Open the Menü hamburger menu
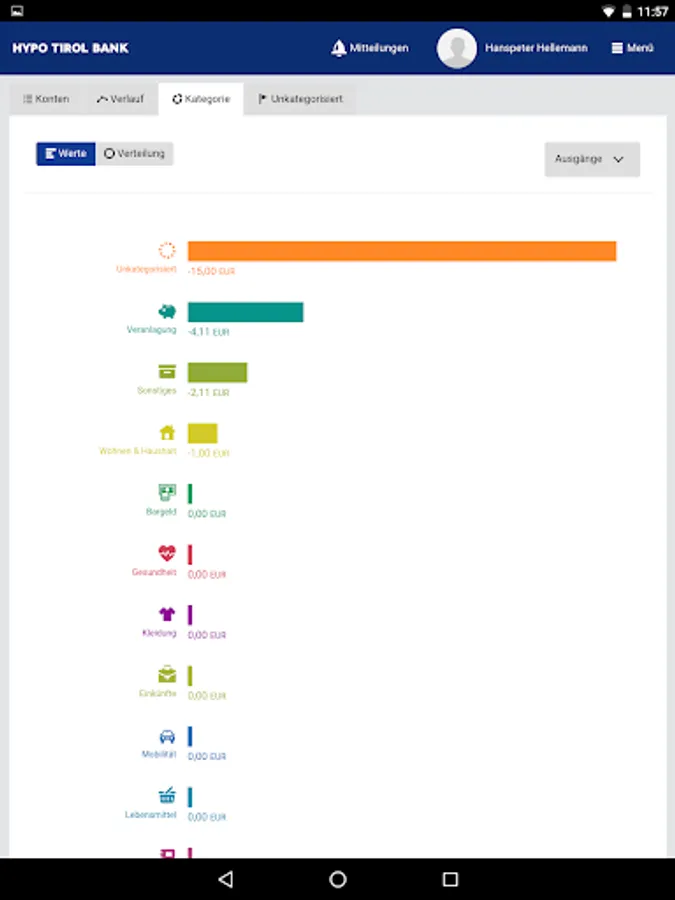The image size is (675, 900). click(632, 48)
